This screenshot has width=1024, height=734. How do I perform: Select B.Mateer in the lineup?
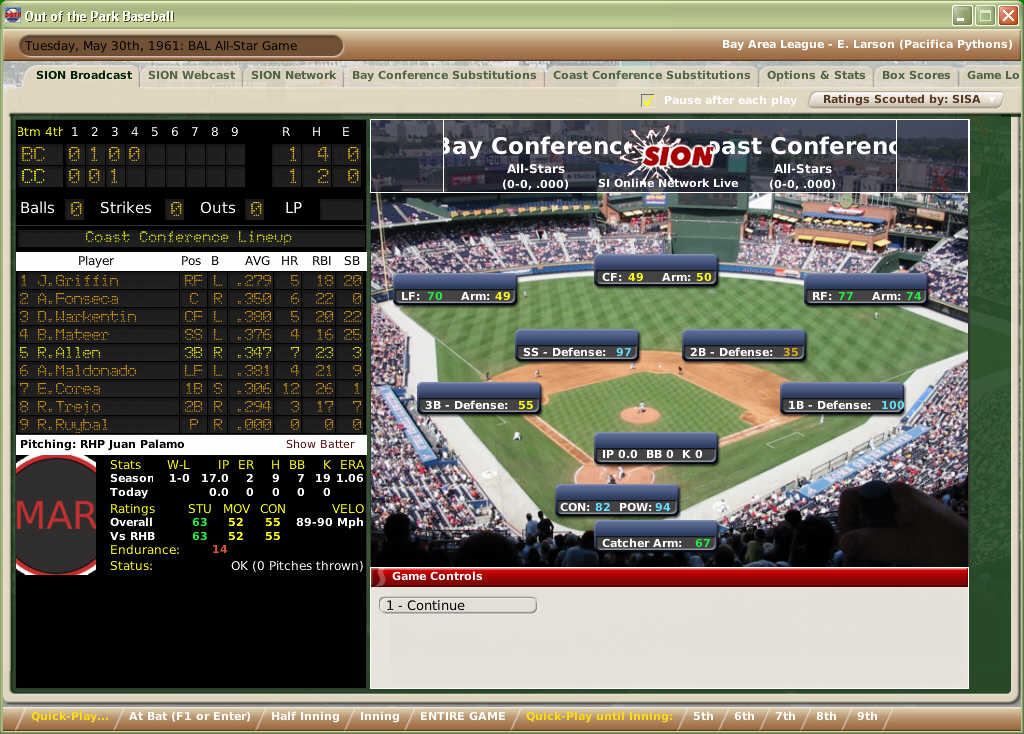[x=191, y=335]
